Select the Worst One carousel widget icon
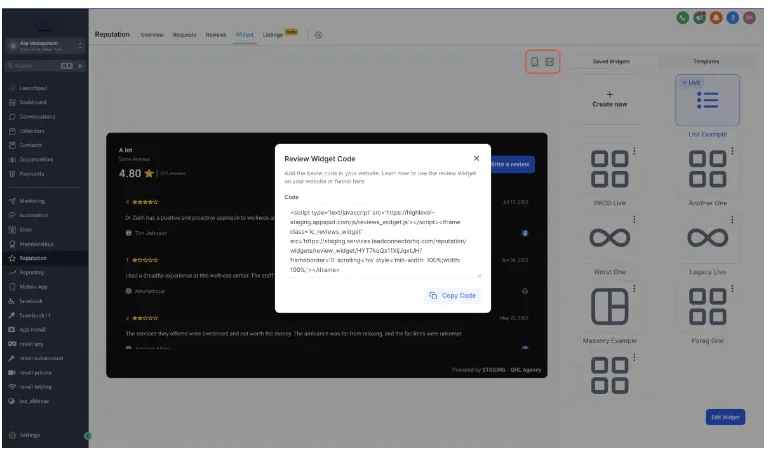 pos(610,238)
